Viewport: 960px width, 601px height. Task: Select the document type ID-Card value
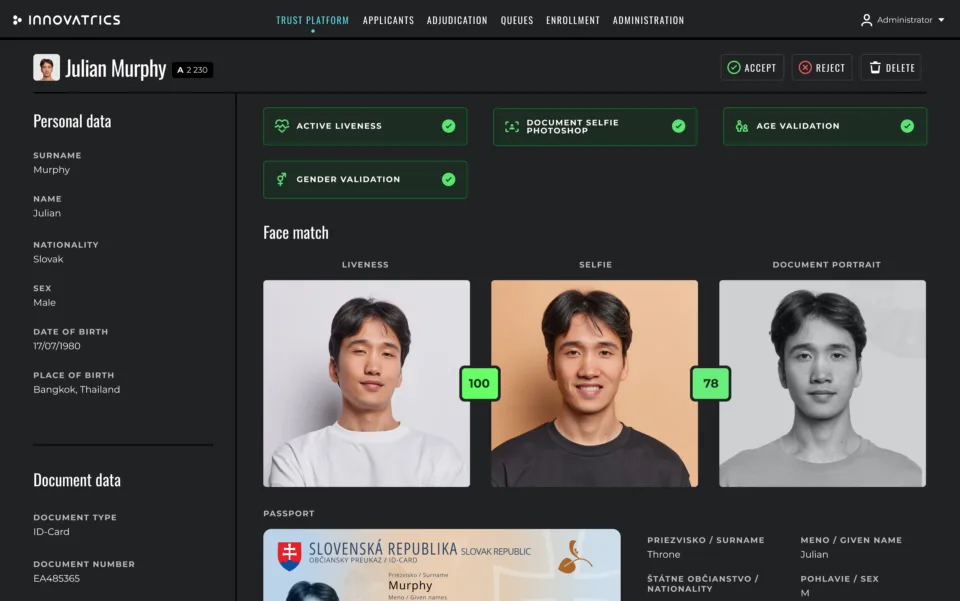point(51,532)
